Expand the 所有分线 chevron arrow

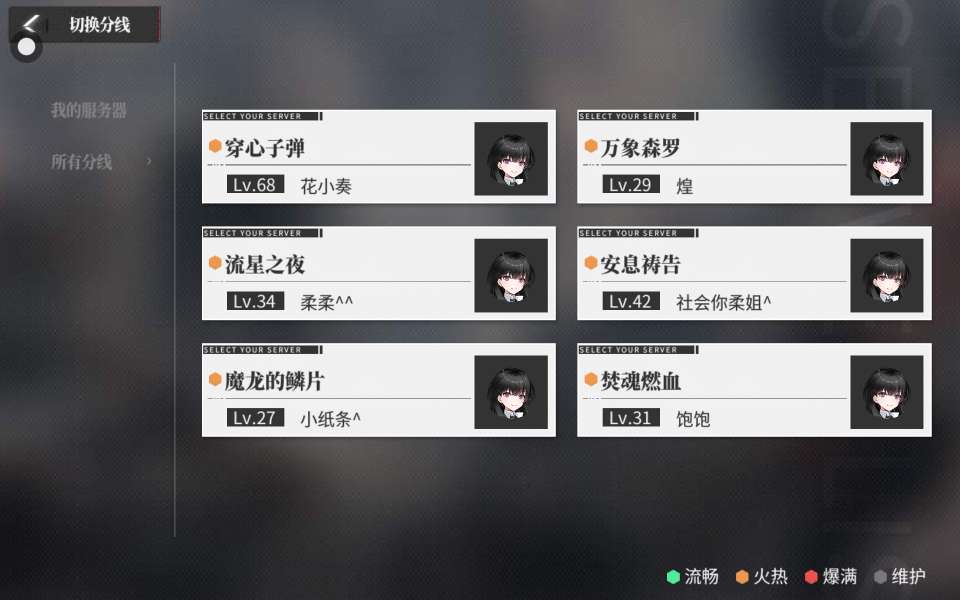pos(149,162)
